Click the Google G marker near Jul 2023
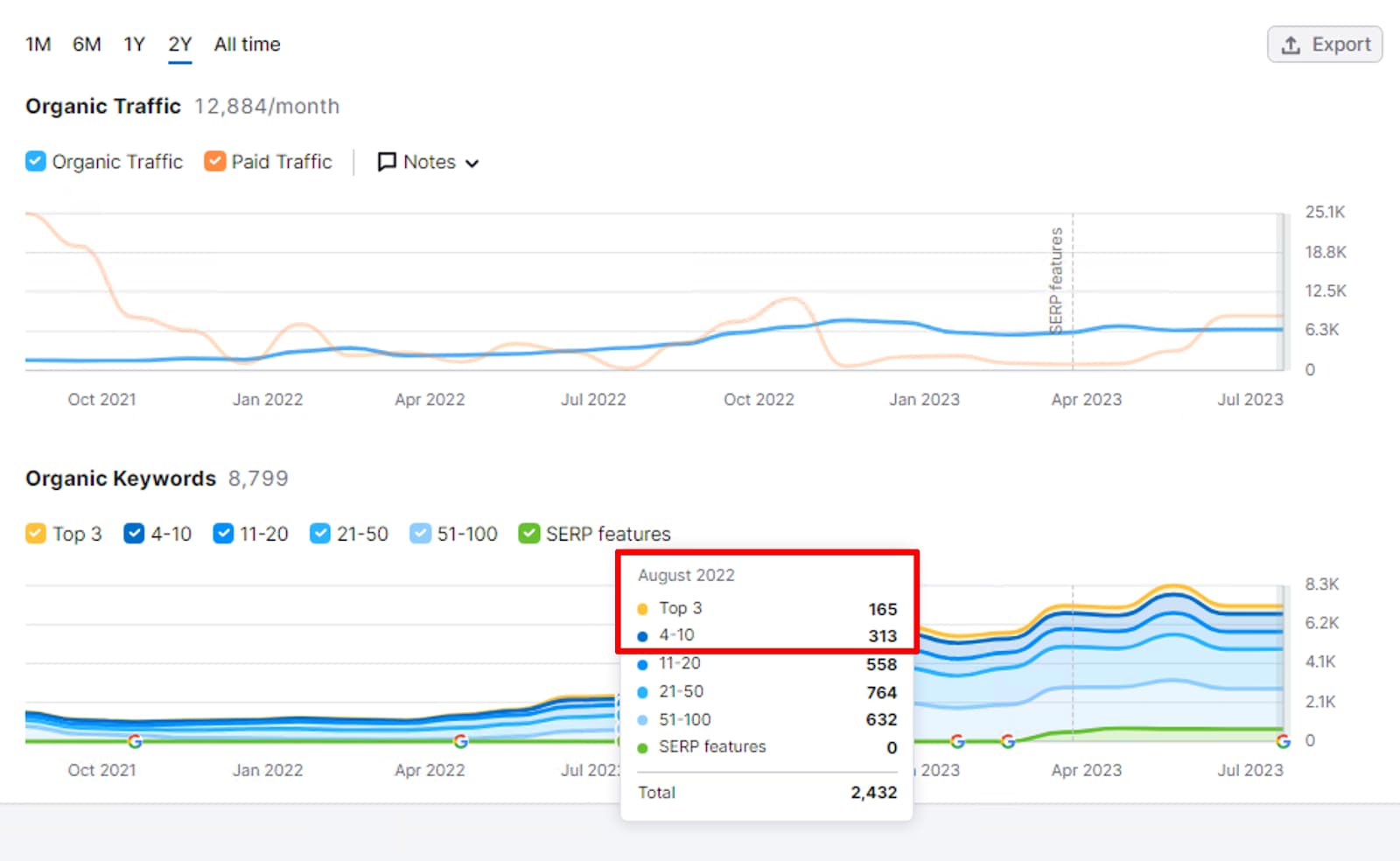Screen dimensions: 1400x861 [x=1283, y=742]
